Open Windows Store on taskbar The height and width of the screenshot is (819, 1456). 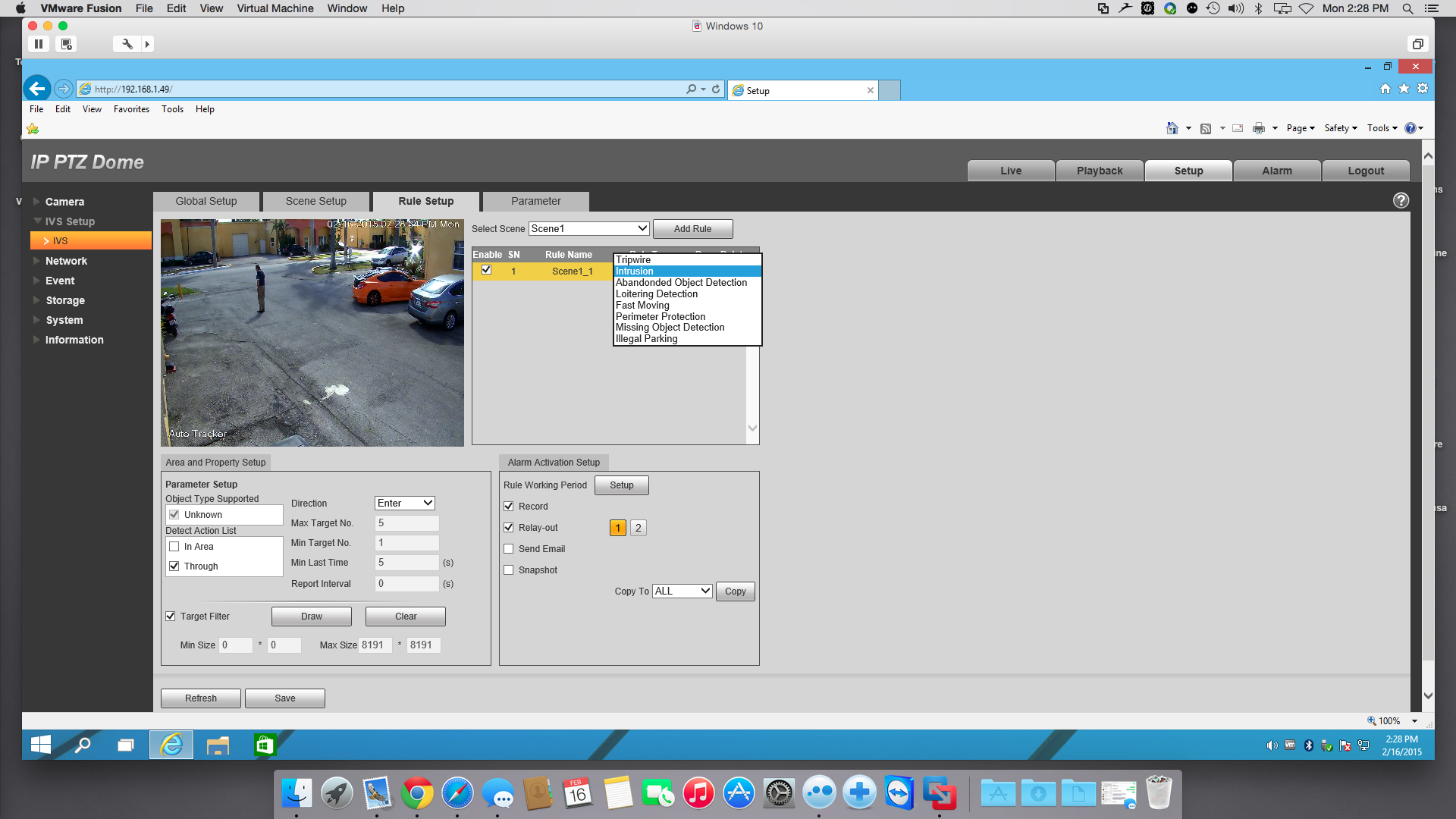click(x=264, y=745)
